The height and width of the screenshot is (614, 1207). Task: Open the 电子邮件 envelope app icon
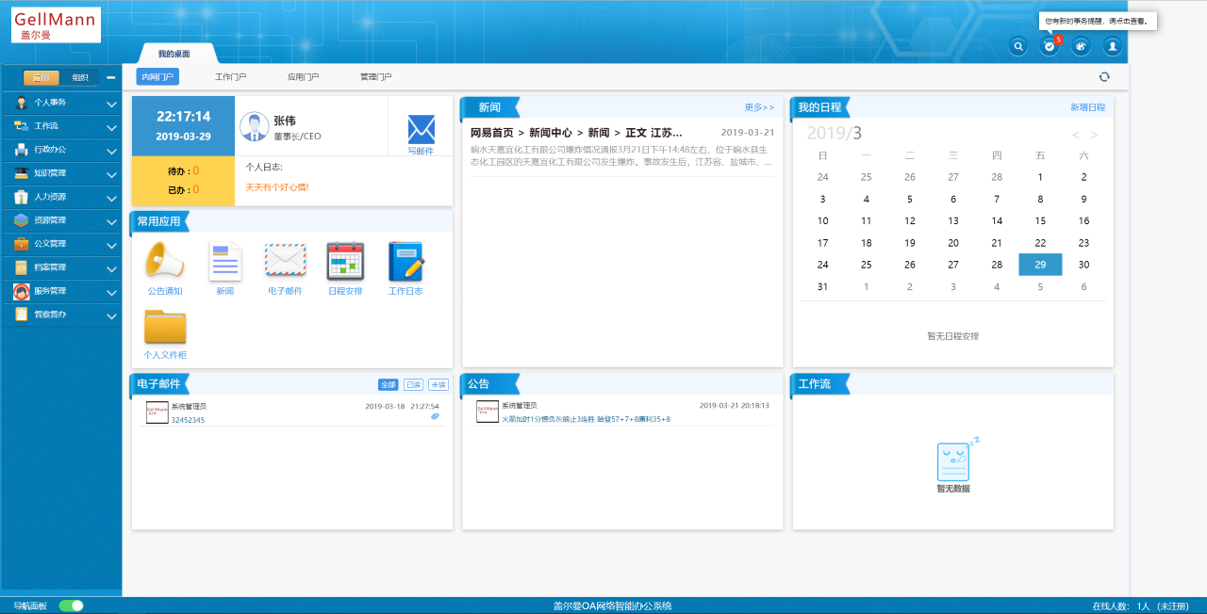click(x=285, y=262)
